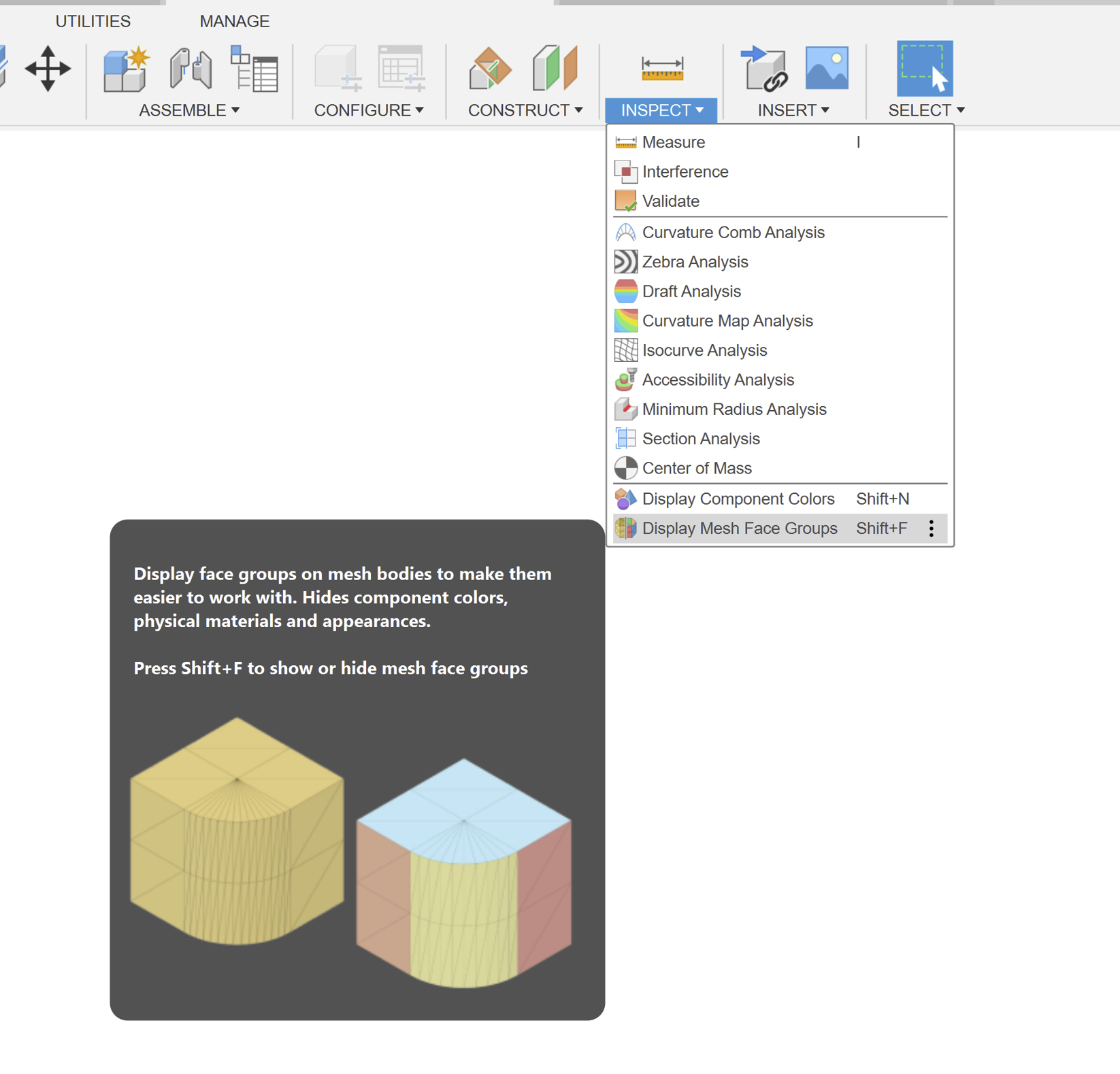This screenshot has width=1120, height=1074.
Task: Open the ASSEMBLE dropdown arrow
Action: [x=236, y=110]
